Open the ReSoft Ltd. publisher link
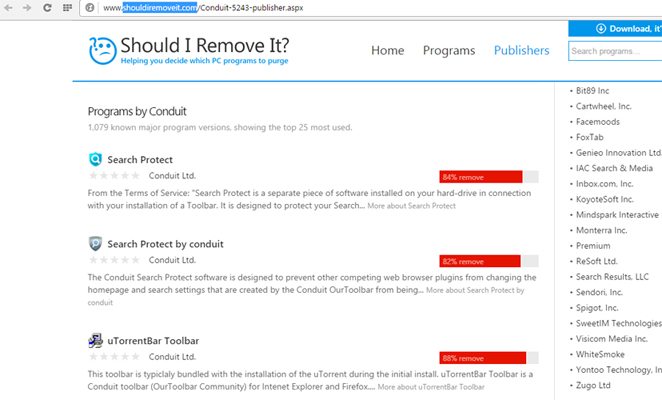The height and width of the screenshot is (400, 662). tap(597, 261)
